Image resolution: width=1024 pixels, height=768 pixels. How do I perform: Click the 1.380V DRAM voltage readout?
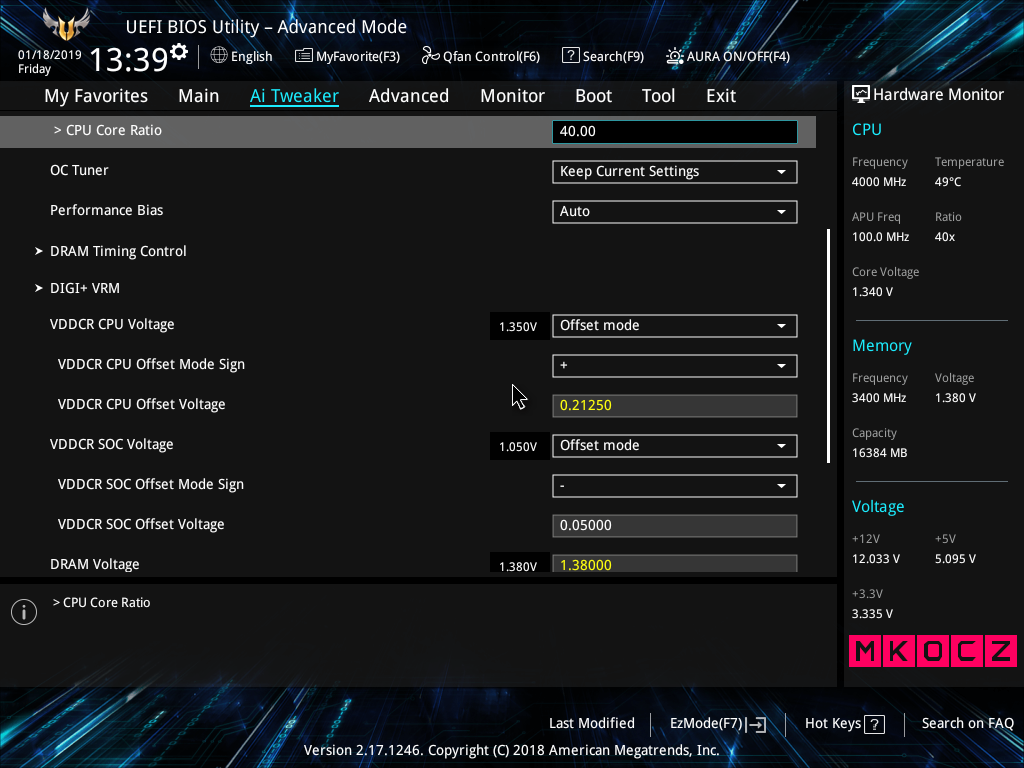(518, 566)
